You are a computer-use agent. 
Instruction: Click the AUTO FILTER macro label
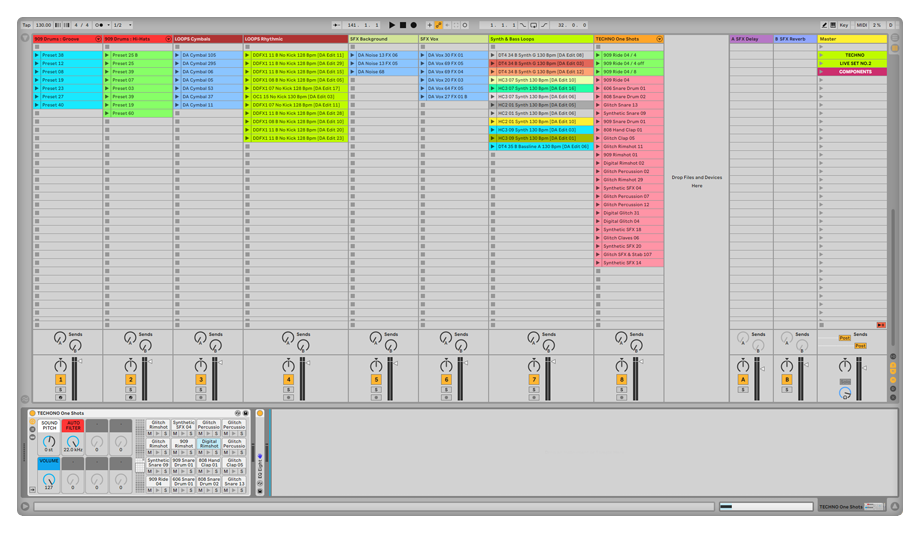click(73, 425)
